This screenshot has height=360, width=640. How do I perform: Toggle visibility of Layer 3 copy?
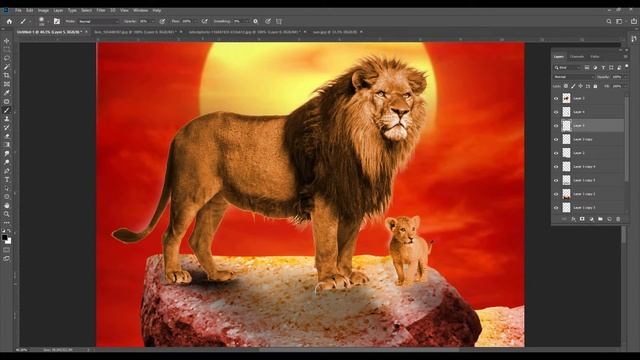click(556, 140)
